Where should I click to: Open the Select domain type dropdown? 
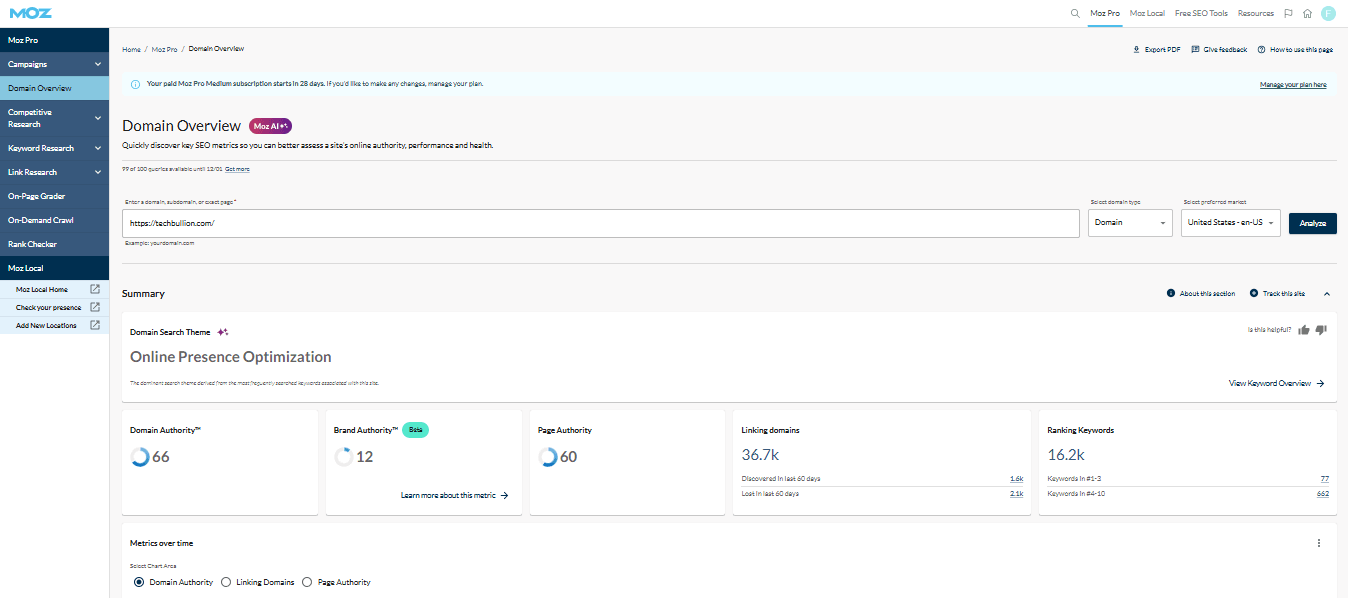(x=1130, y=223)
